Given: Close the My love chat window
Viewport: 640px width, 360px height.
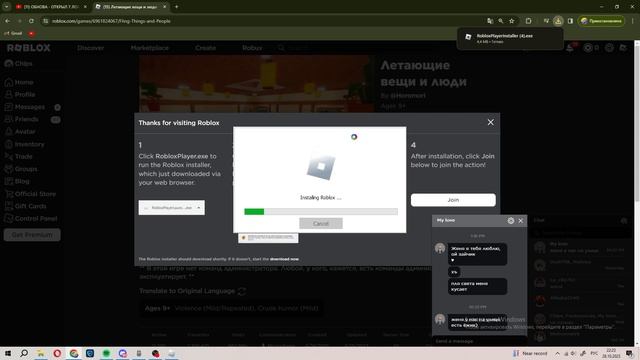Looking at the screenshot, I should (x=521, y=220).
